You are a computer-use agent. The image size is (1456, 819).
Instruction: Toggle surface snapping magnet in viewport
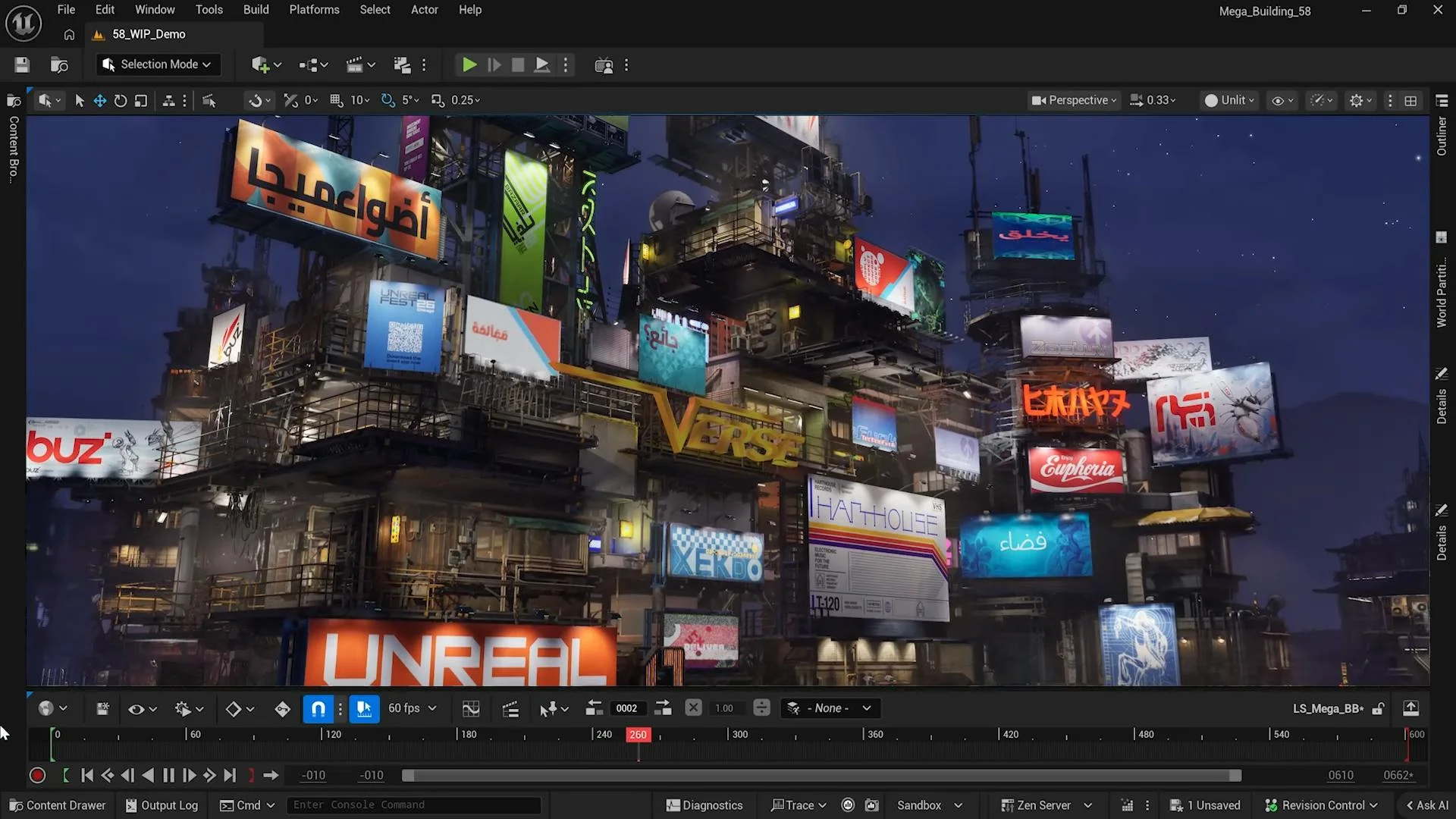[259, 100]
